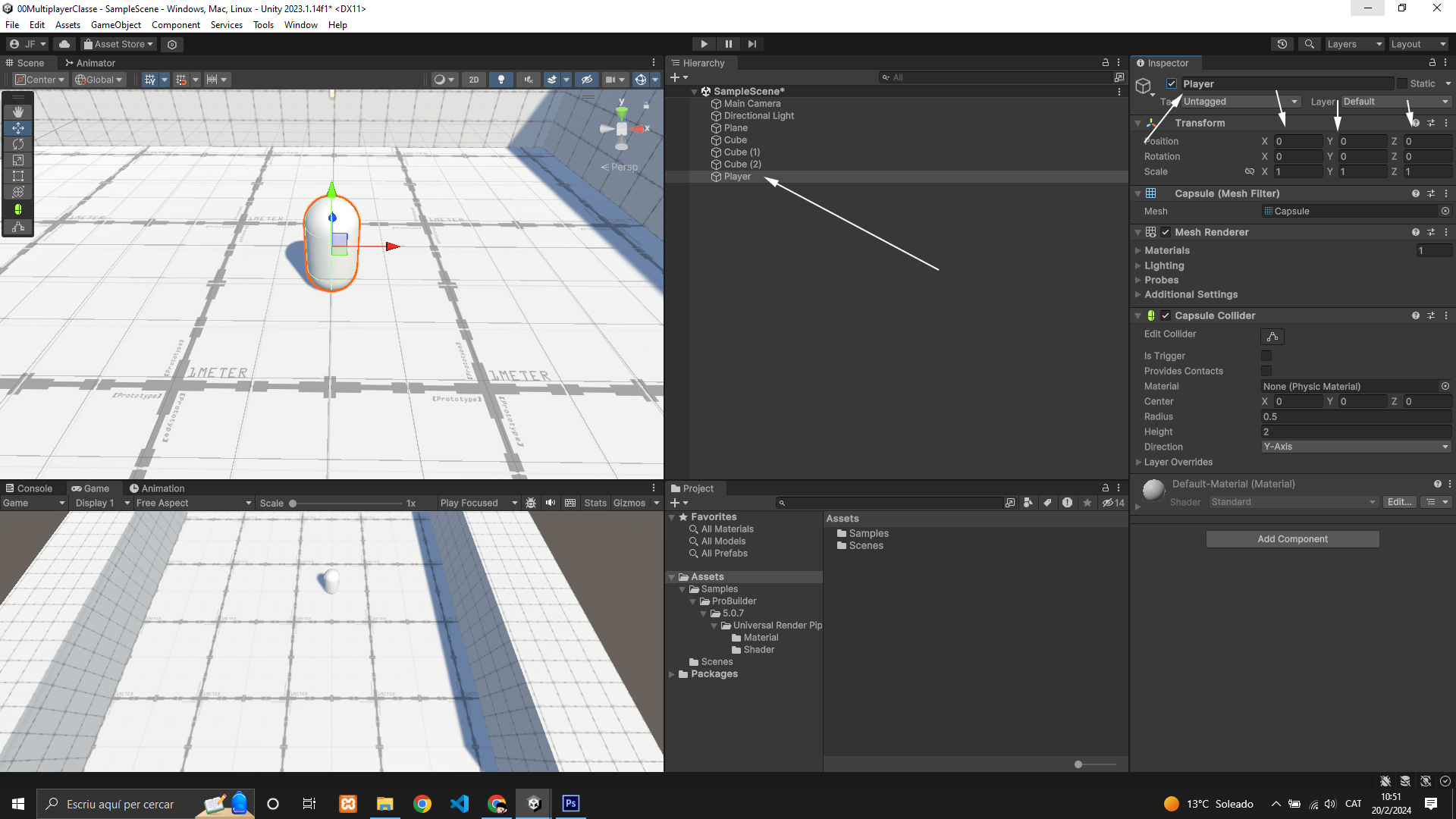Select the Rotate tool in scene toolbar
The width and height of the screenshot is (1456, 819).
click(x=18, y=144)
